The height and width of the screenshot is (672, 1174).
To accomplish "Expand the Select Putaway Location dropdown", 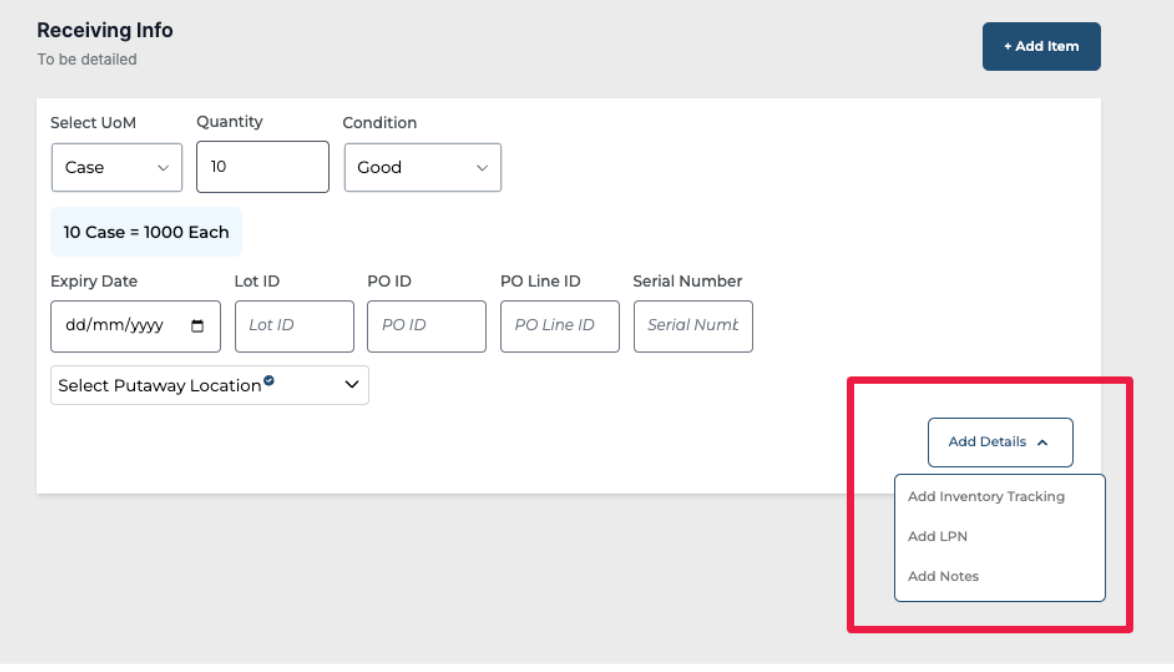I will [x=209, y=385].
